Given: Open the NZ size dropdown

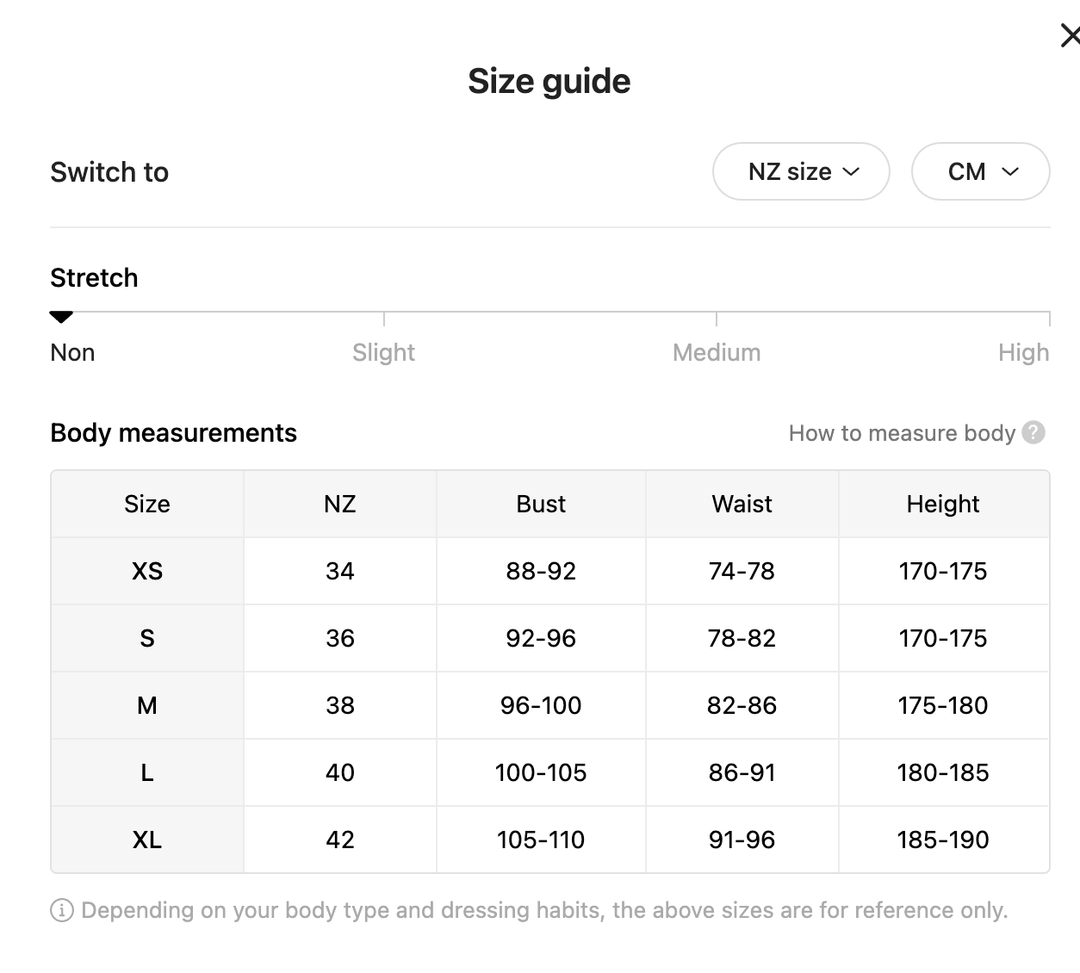Looking at the screenshot, I should [x=801, y=172].
